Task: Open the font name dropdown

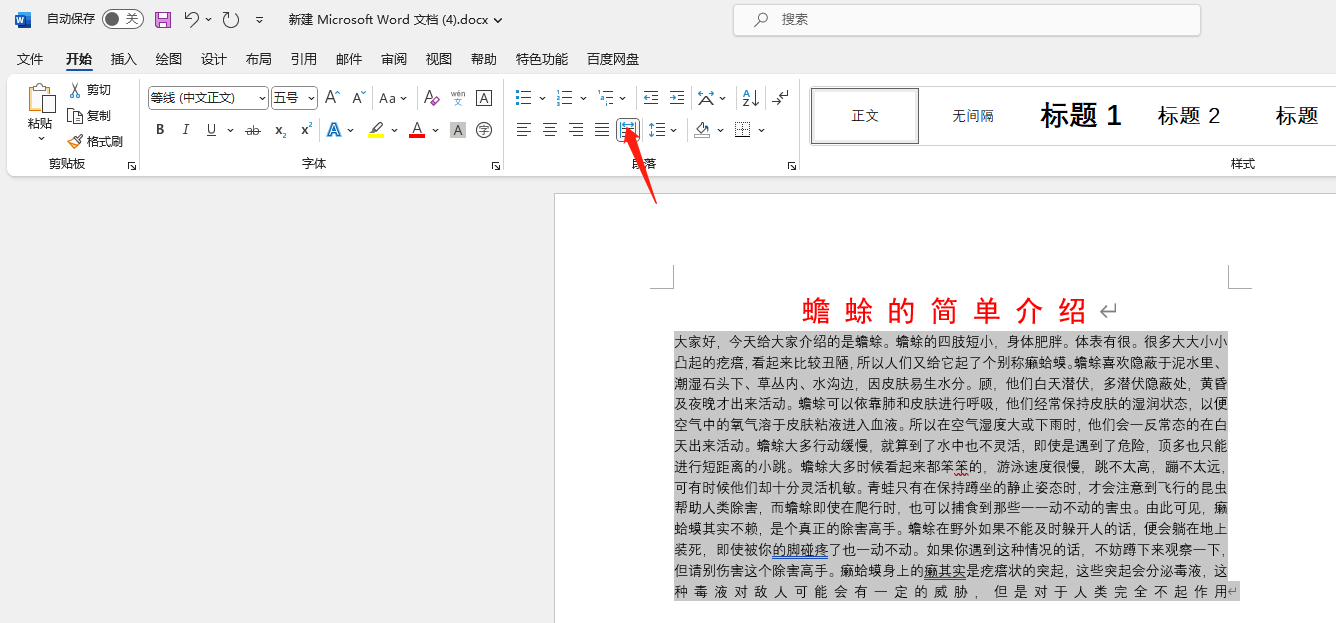Action: [x=260, y=97]
